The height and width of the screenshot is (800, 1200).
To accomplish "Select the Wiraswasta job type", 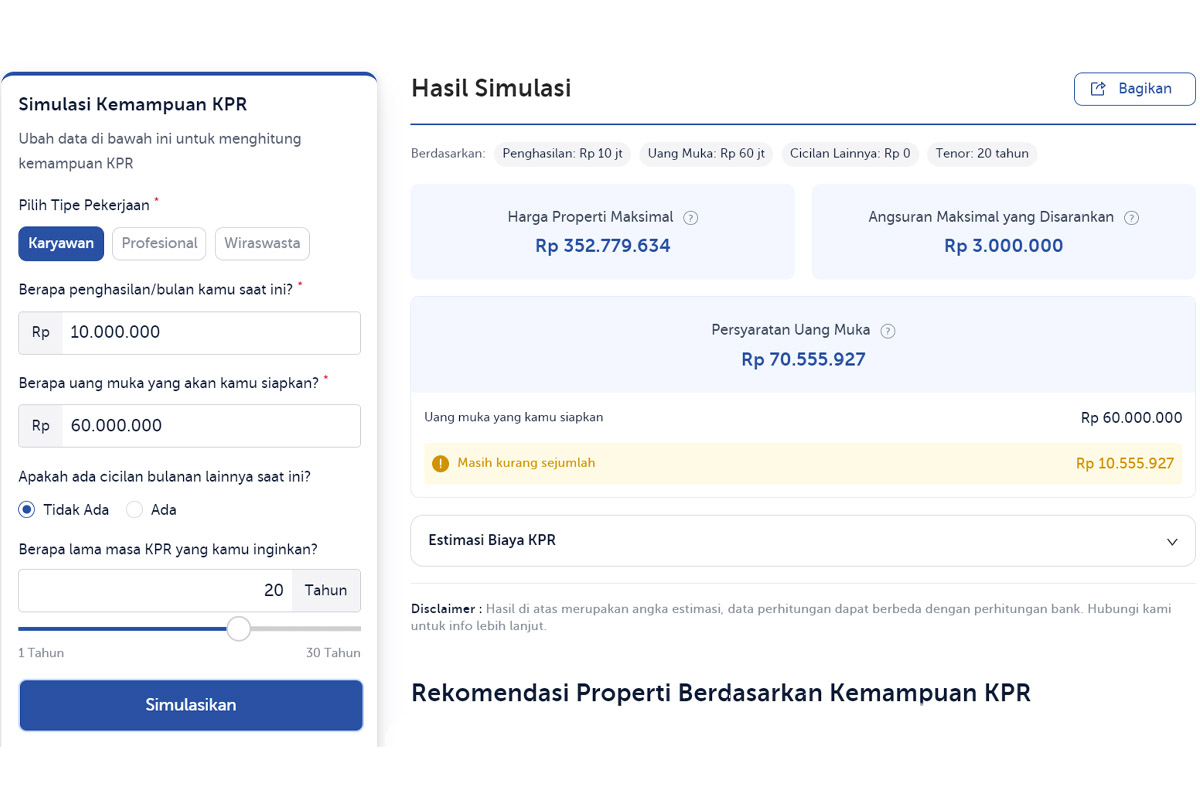I will (262, 243).
